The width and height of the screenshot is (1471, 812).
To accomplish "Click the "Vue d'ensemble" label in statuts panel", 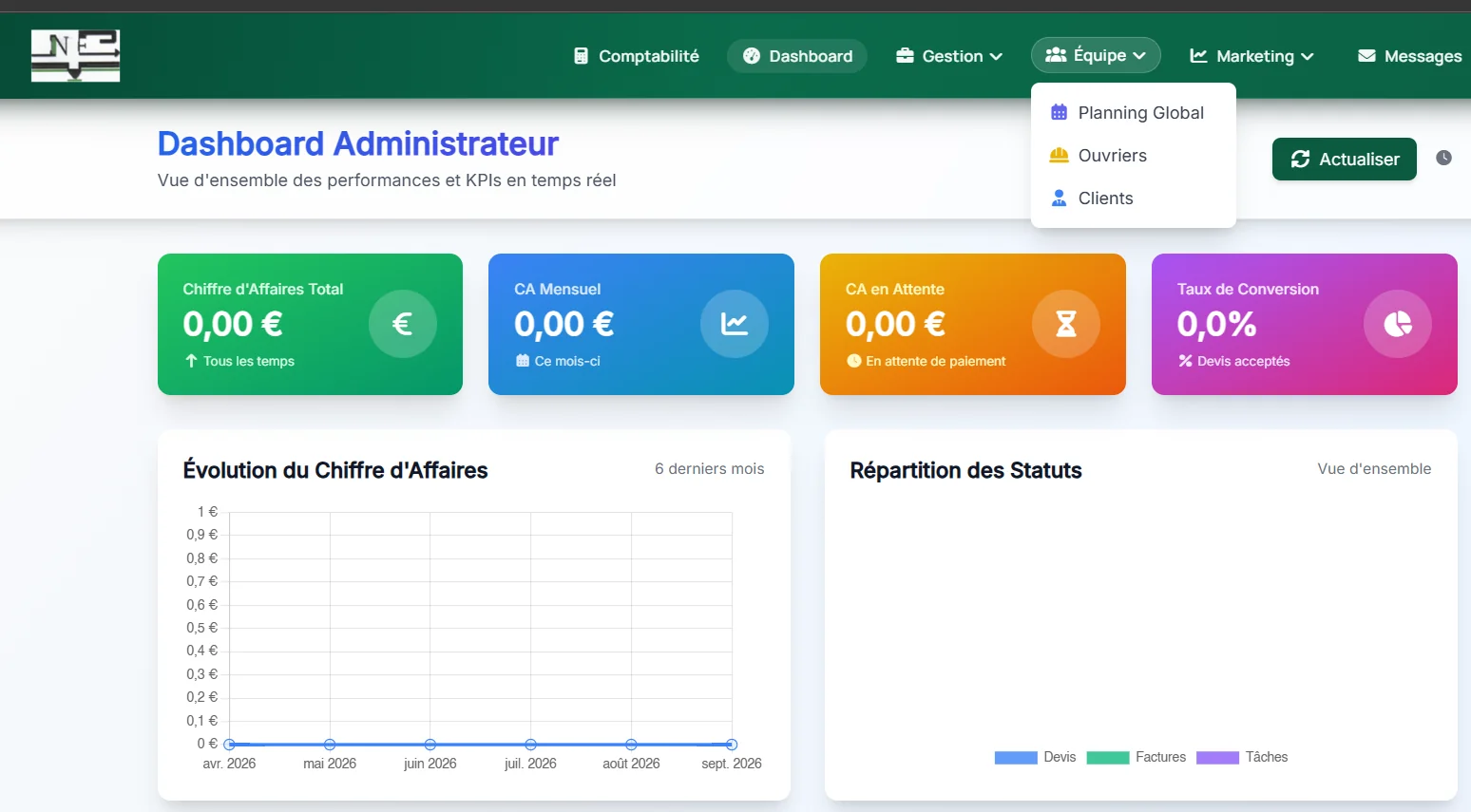I will [x=1374, y=469].
